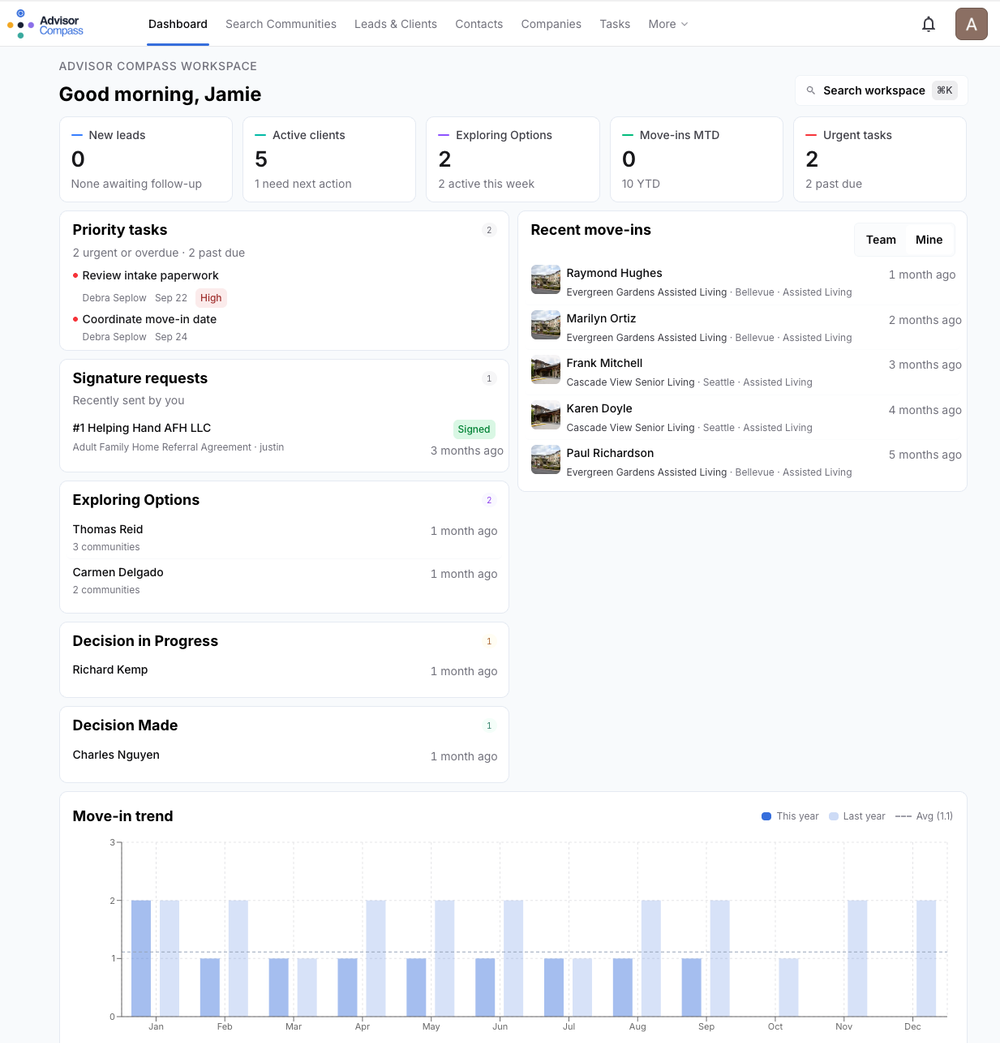Open Marilyn Ortiz community thumbnail

pos(546,325)
